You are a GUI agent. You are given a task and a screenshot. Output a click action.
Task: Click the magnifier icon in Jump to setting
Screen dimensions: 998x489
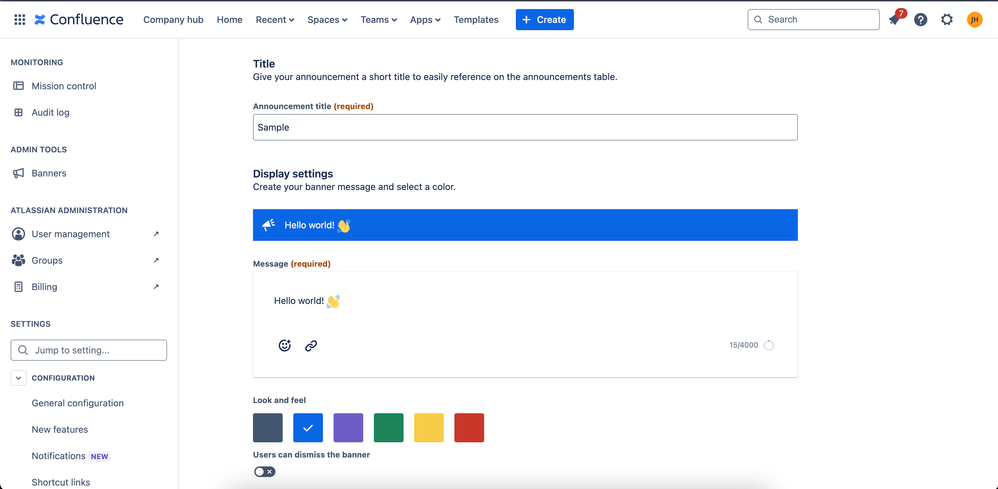pyautogui.click(x=23, y=350)
